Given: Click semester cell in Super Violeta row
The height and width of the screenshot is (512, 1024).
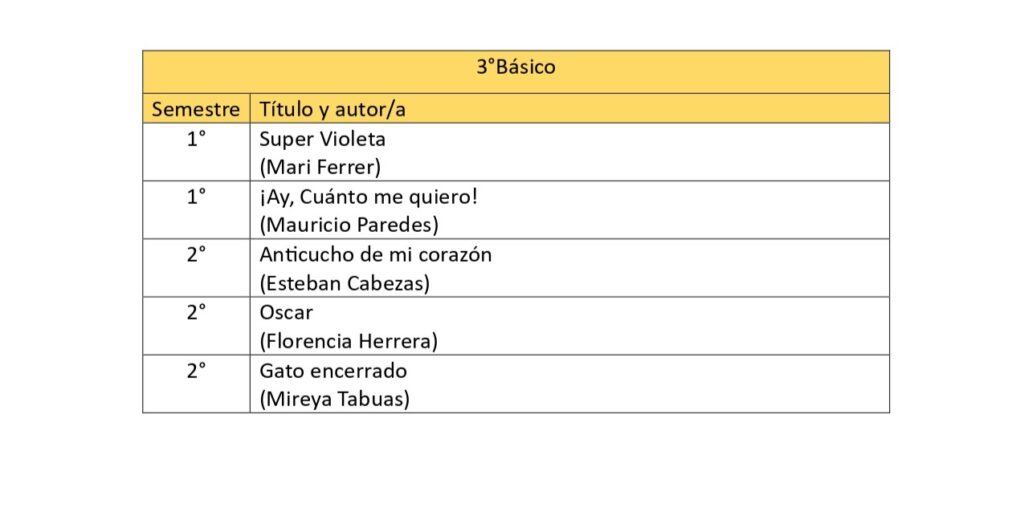Looking at the screenshot, I should tap(196, 139).
